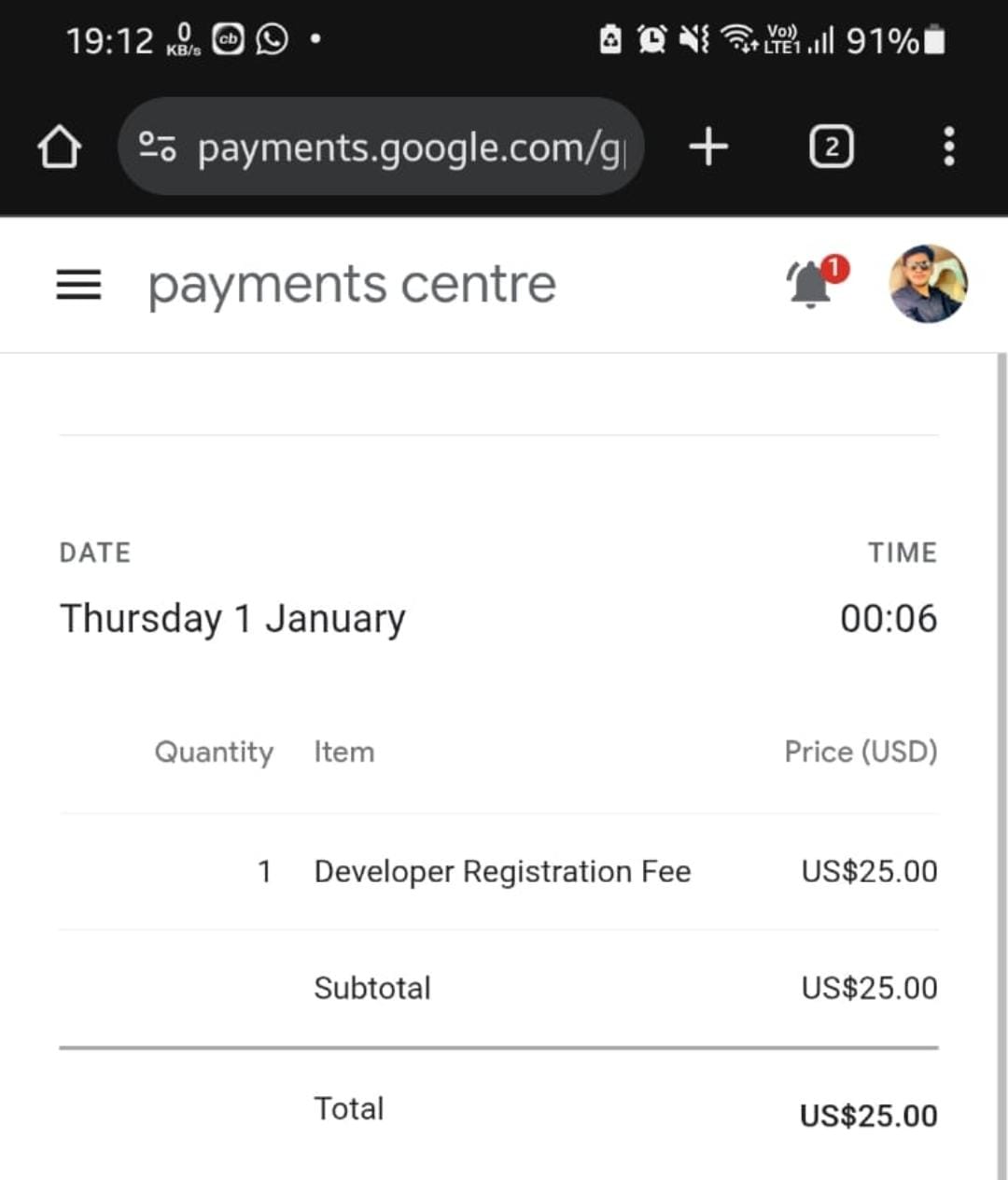Tap the account profile picture
The height and width of the screenshot is (1180, 1008).
[x=928, y=284]
